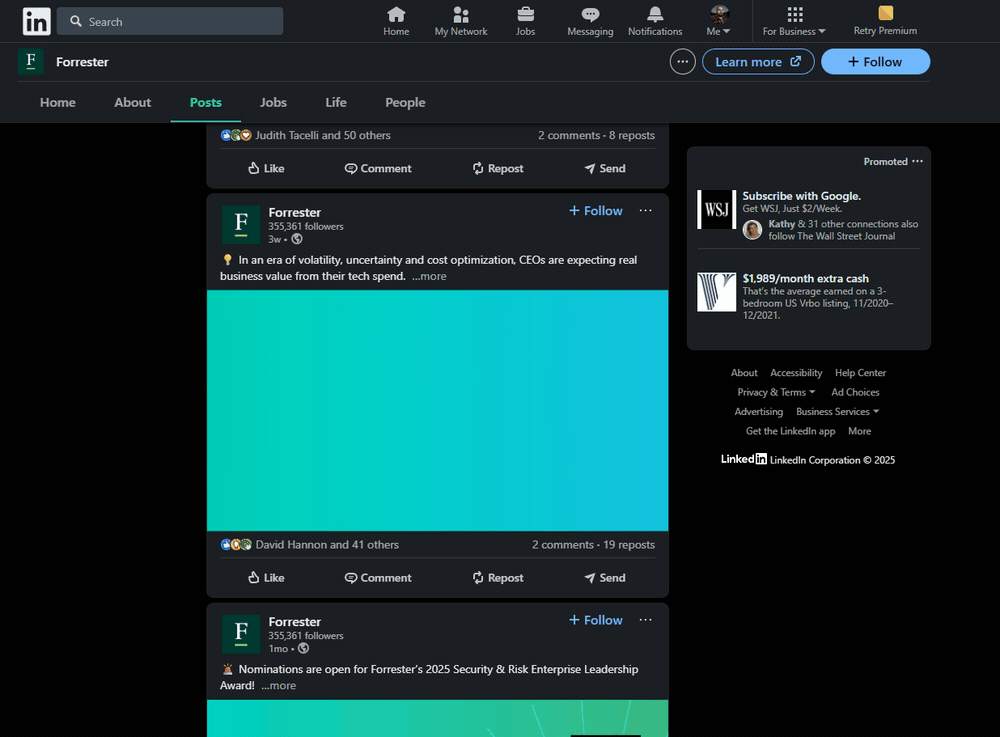
Task: Click the Learn more button
Action: pyautogui.click(x=758, y=62)
